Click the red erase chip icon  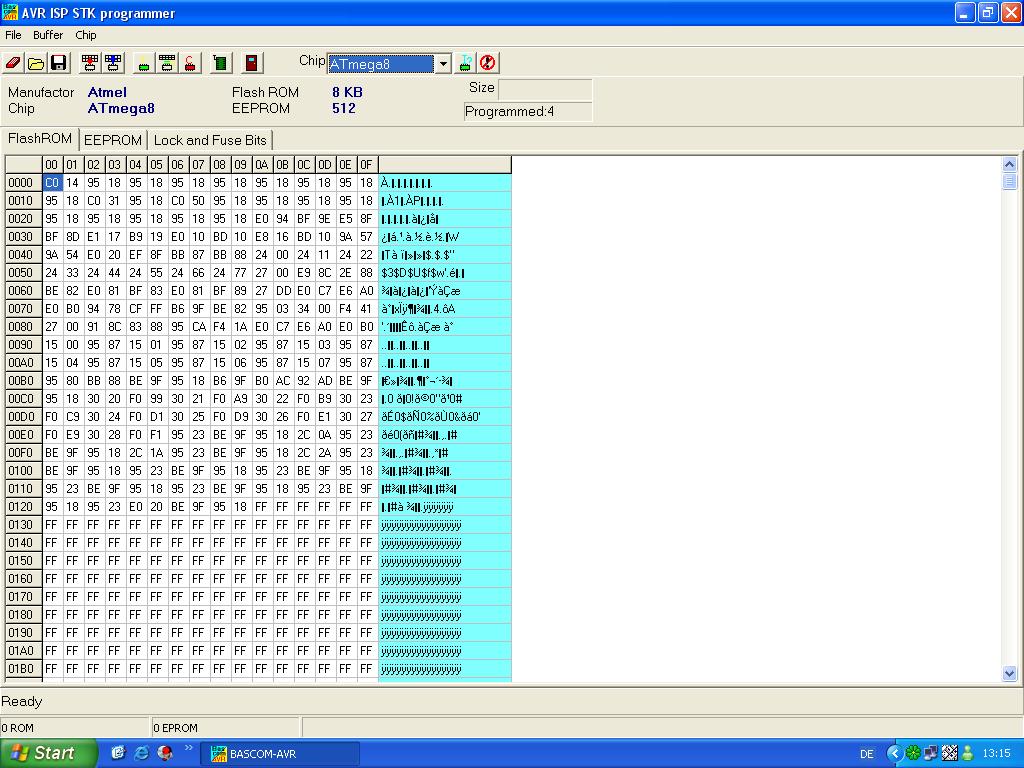[x=189, y=63]
